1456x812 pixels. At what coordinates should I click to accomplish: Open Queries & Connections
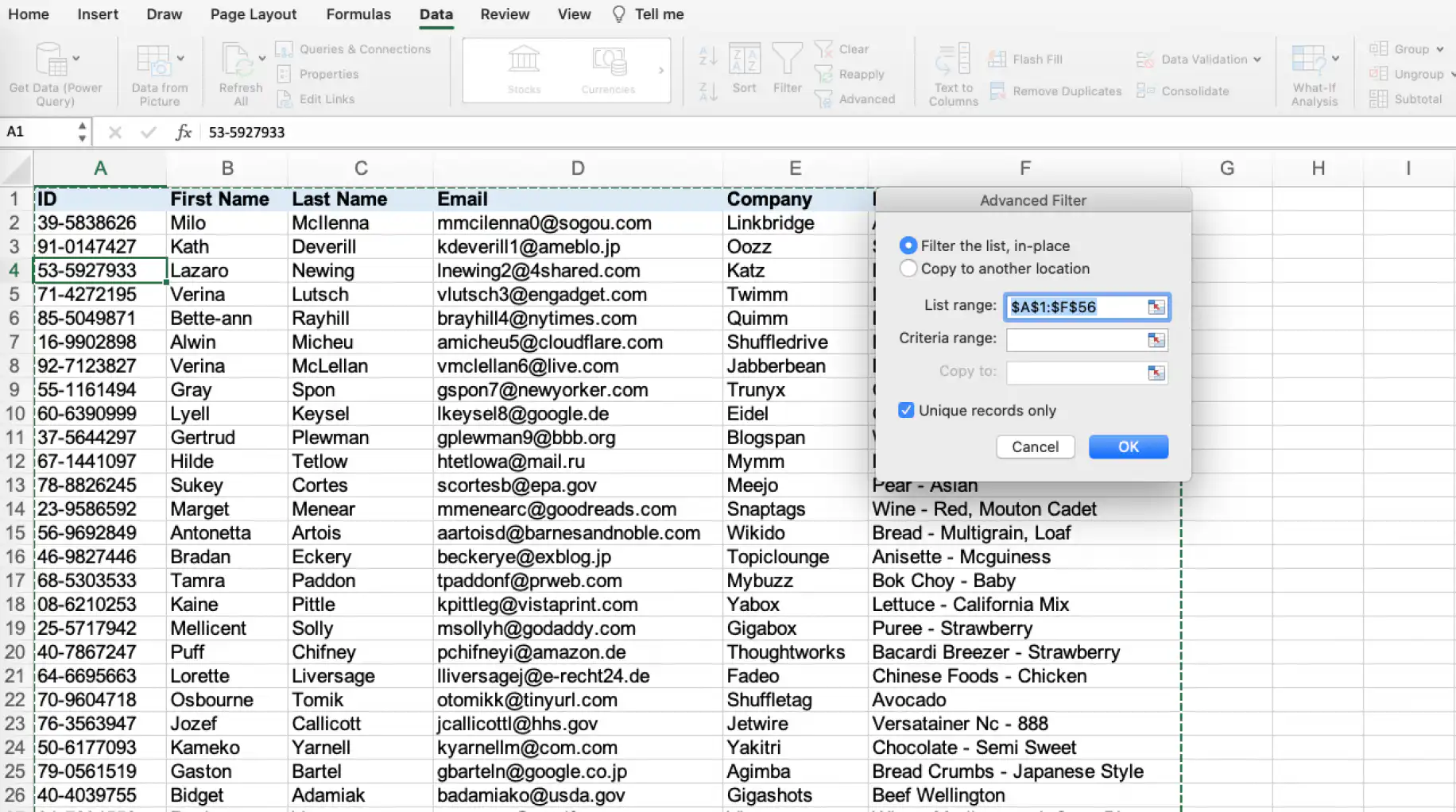click(353, 49)
